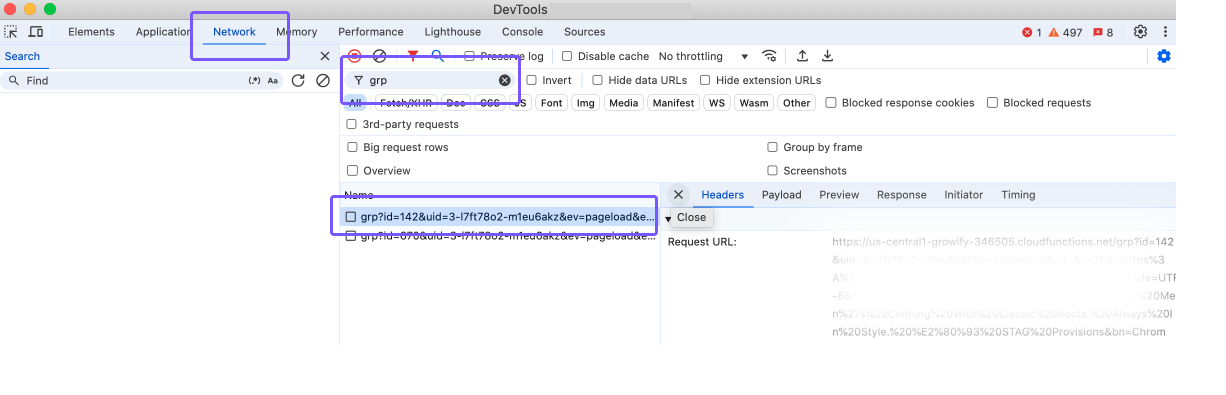This screenshot has height=395, width=1226.
Task: Clear the network log icon
Action: (x=379, y=56)
